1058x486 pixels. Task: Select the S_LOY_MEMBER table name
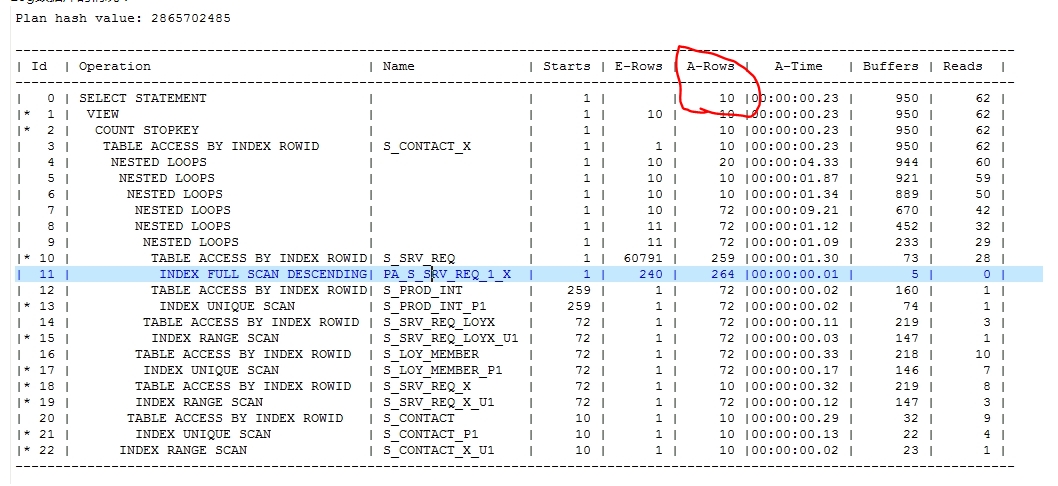tap(431, 354)
